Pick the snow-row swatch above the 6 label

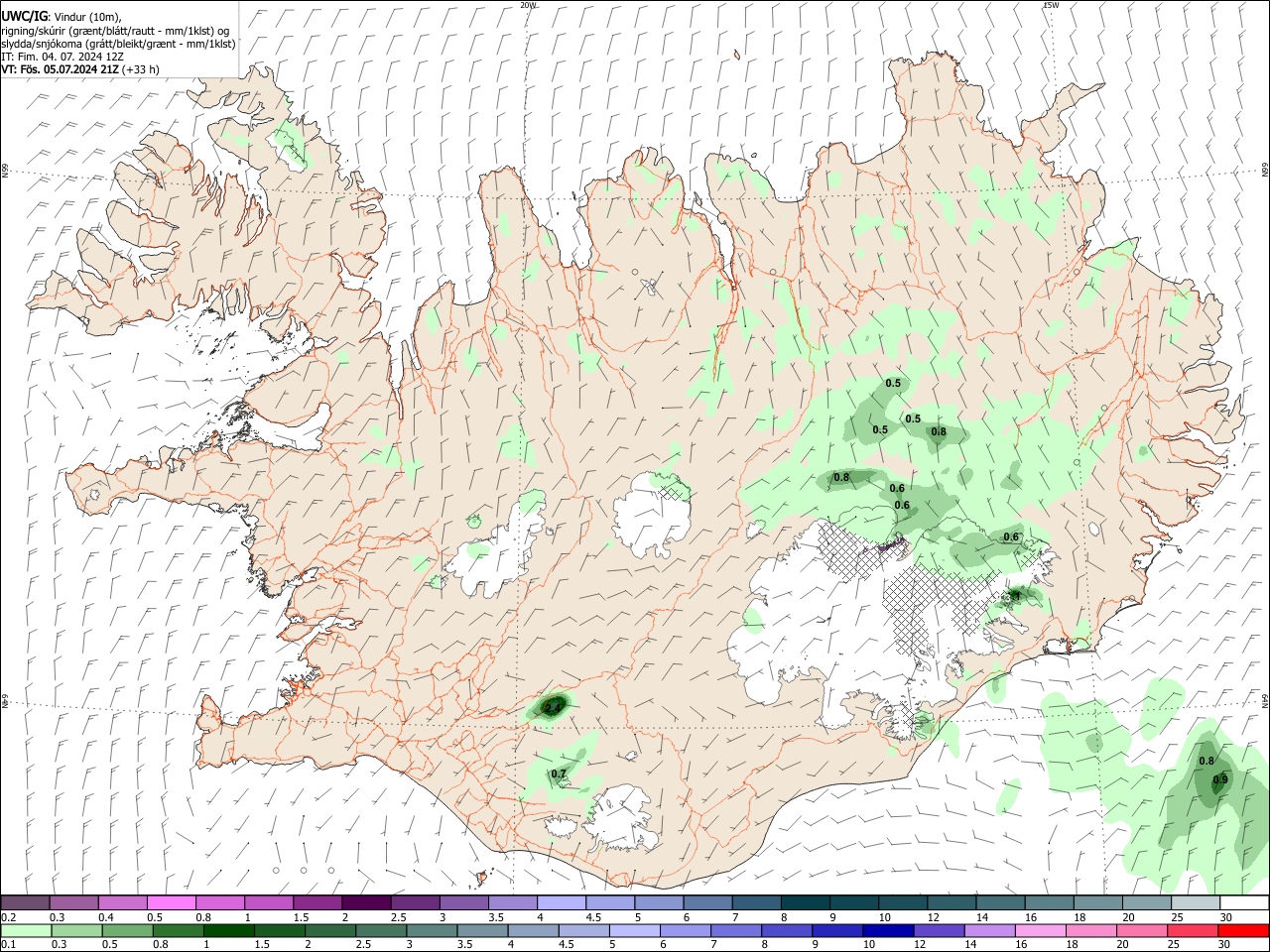[706, 903]
